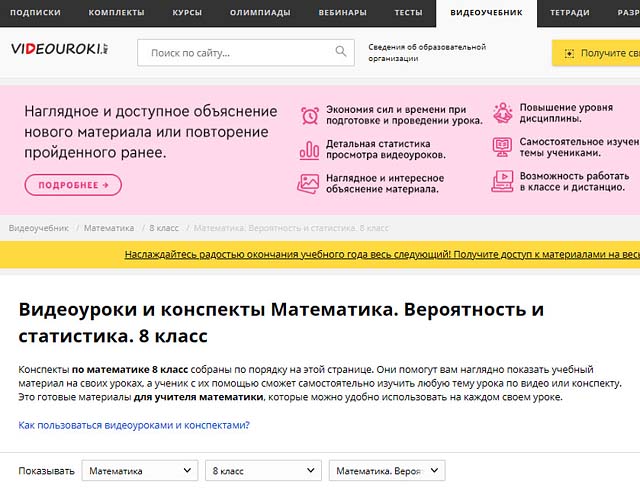The image size is (640, 488).
Task: Click the picture icon beside Наглядное и интересное
Action: [308, 184]
